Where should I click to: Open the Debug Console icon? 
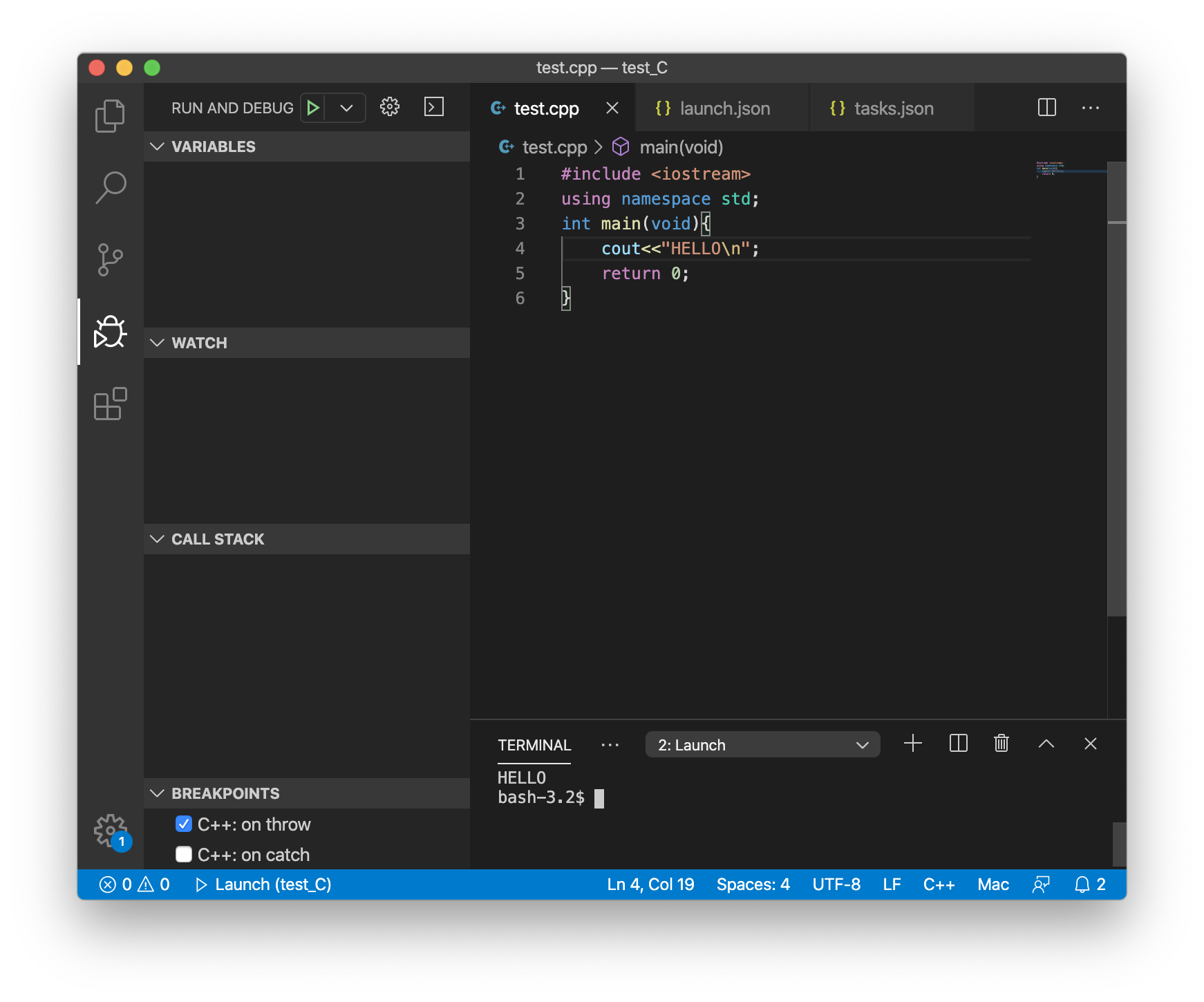(434, 107)
